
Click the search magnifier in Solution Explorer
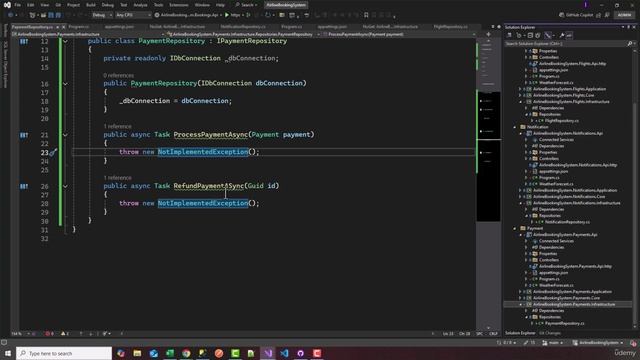pos(629,43)
